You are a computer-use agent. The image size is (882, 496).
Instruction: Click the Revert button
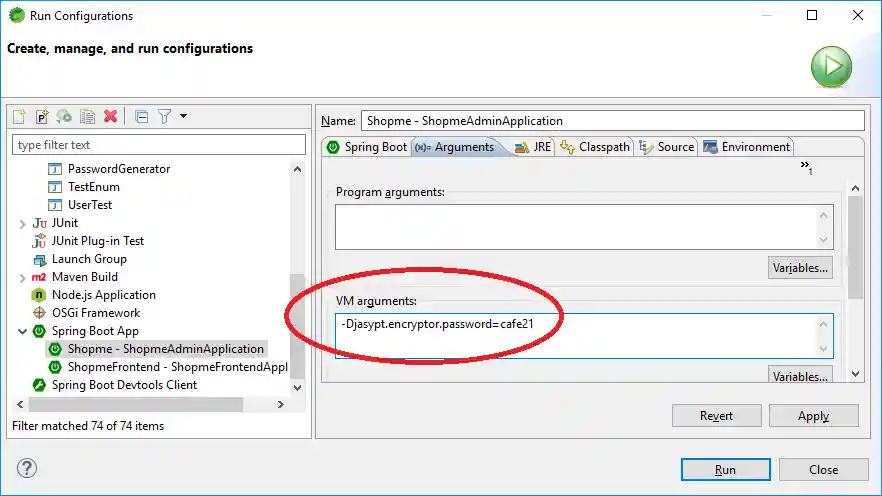click(717, 416)
